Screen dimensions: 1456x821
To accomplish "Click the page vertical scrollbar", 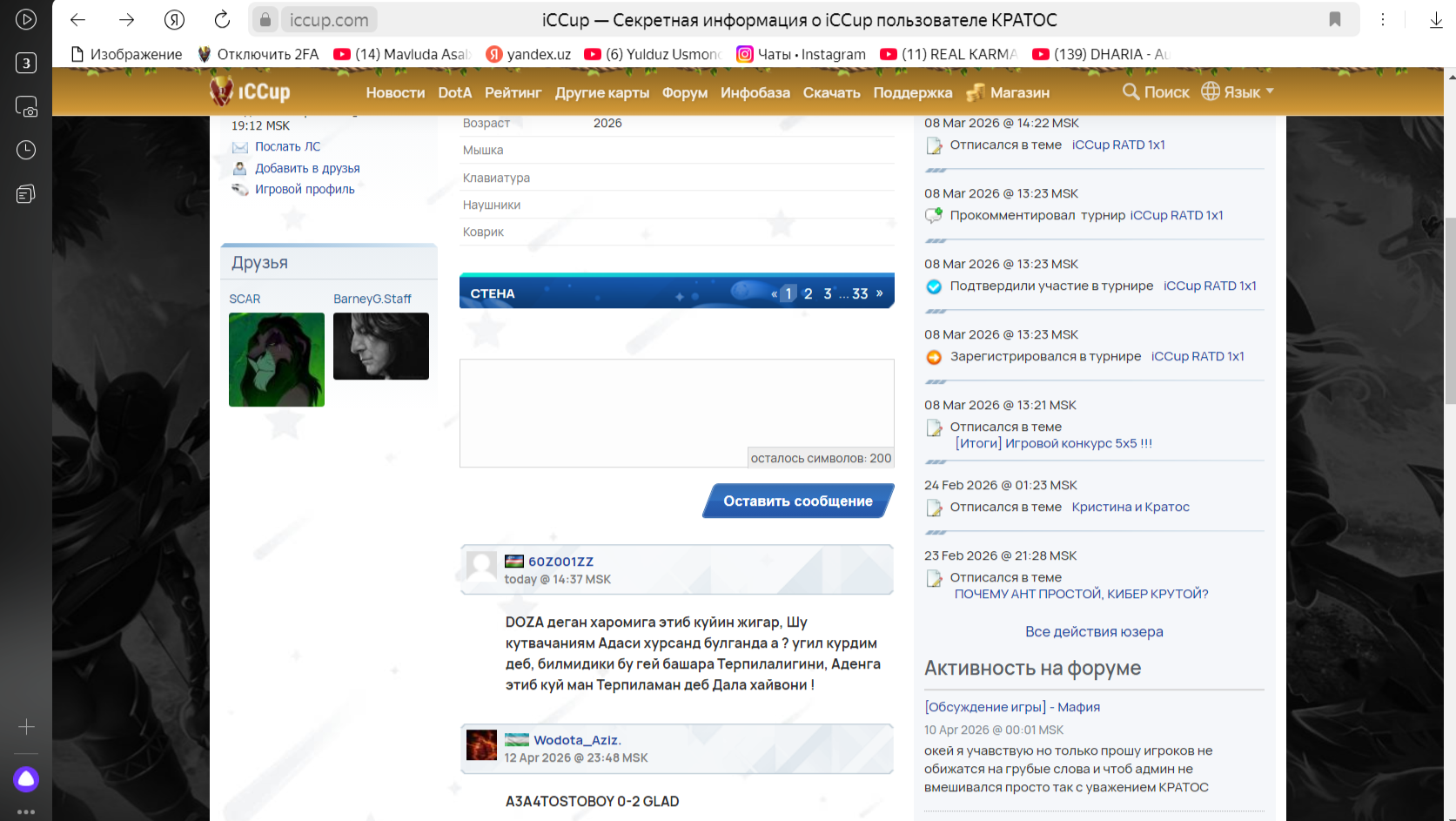I will pos(1450,311).
